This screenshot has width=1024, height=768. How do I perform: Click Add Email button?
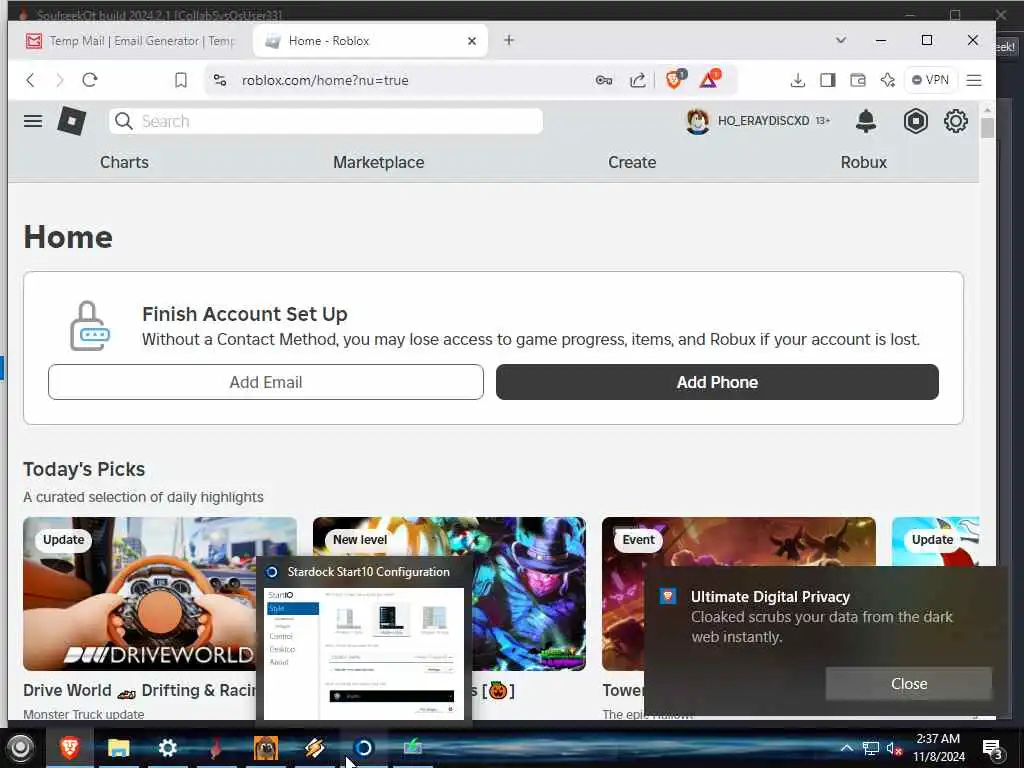point(266,382)
